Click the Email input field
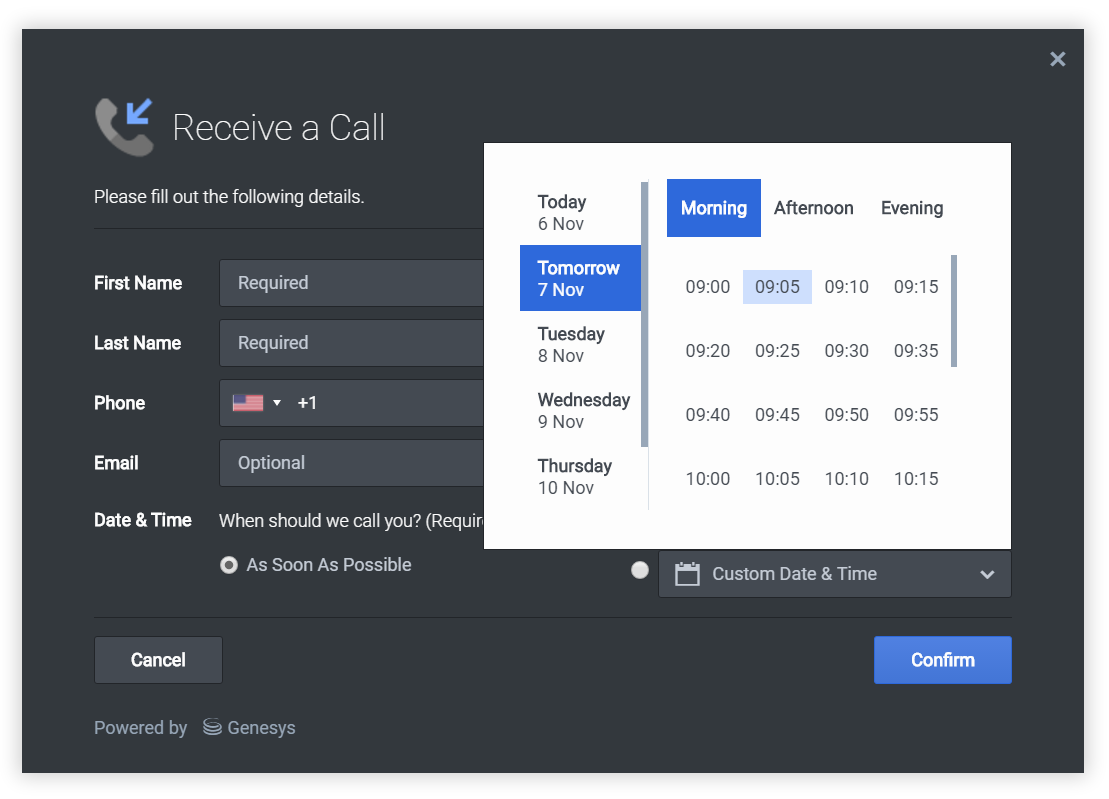Image resolution: width=1109 pixels, height=799 pixels. 351,463
